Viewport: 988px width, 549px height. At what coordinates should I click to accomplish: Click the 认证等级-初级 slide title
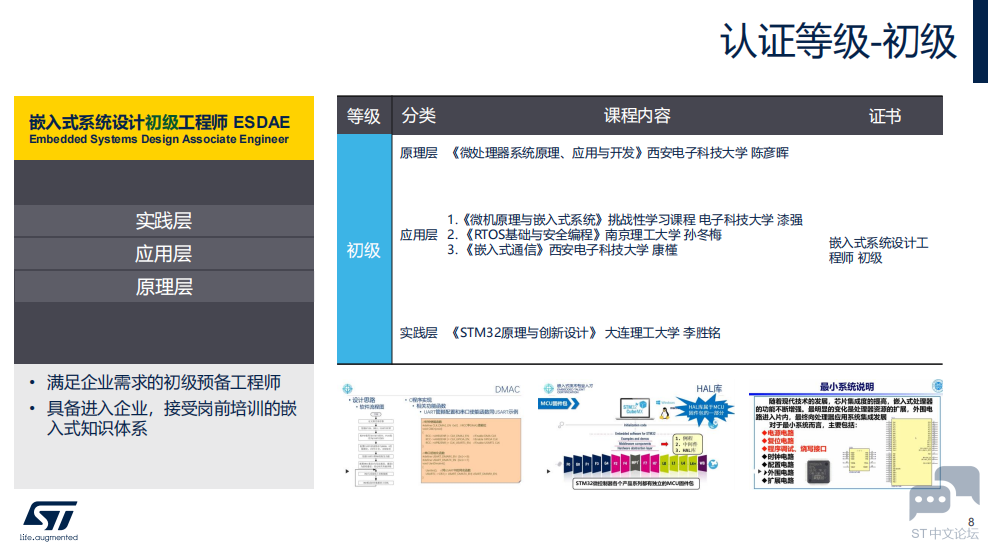coord(838,42)
